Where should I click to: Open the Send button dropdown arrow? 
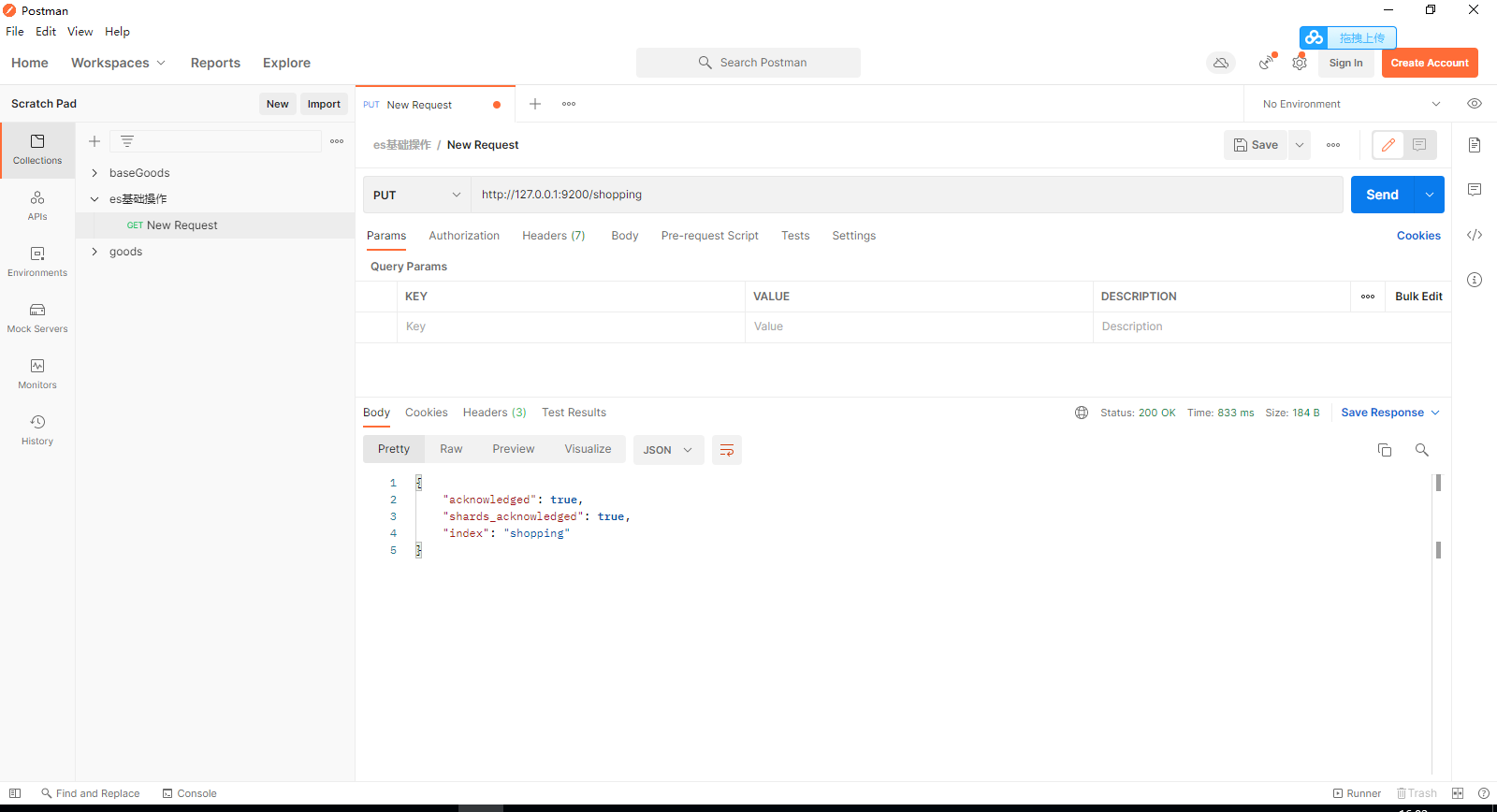[x=1430, y=195]
